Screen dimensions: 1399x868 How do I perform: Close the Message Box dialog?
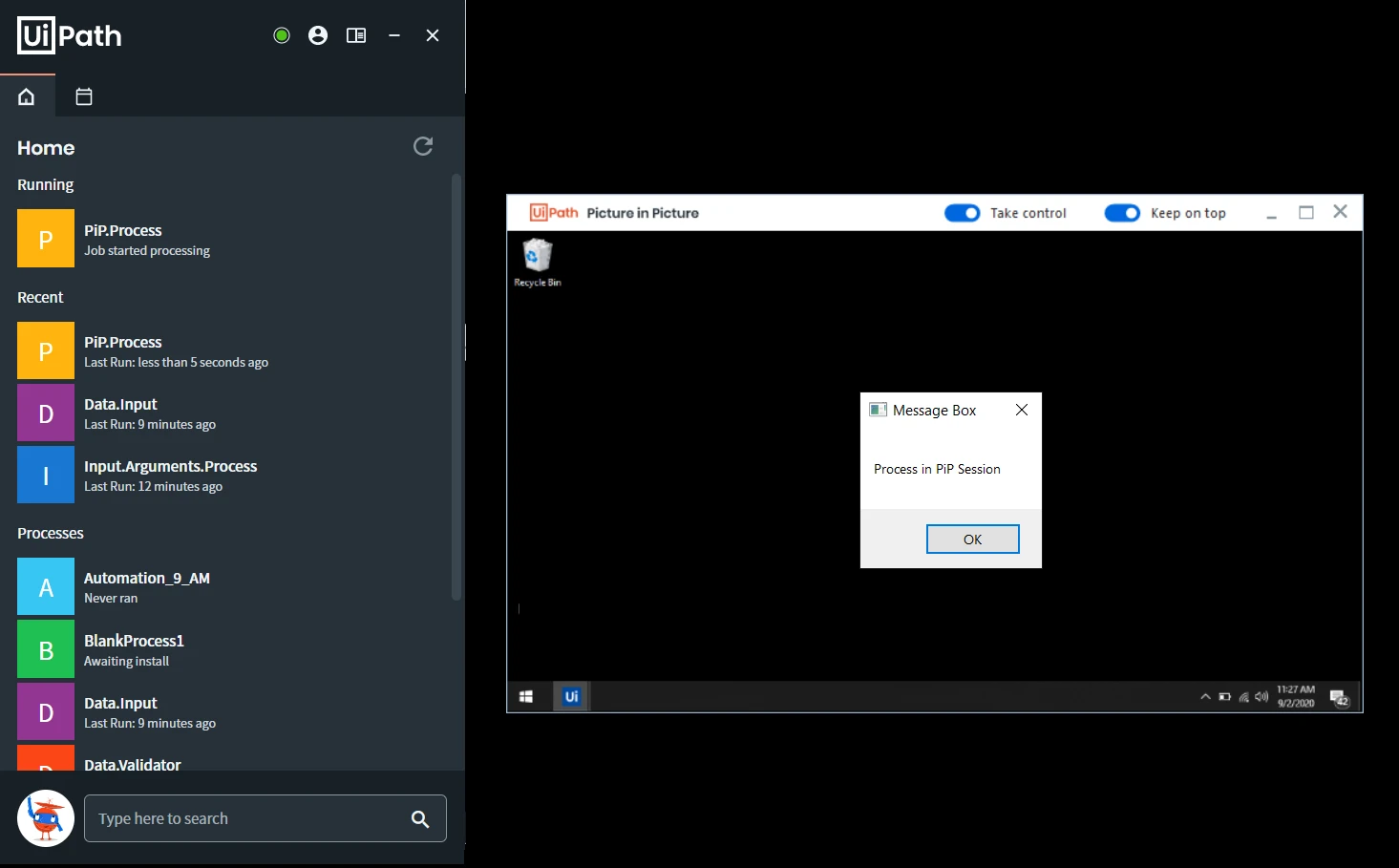click(1022, 410)
